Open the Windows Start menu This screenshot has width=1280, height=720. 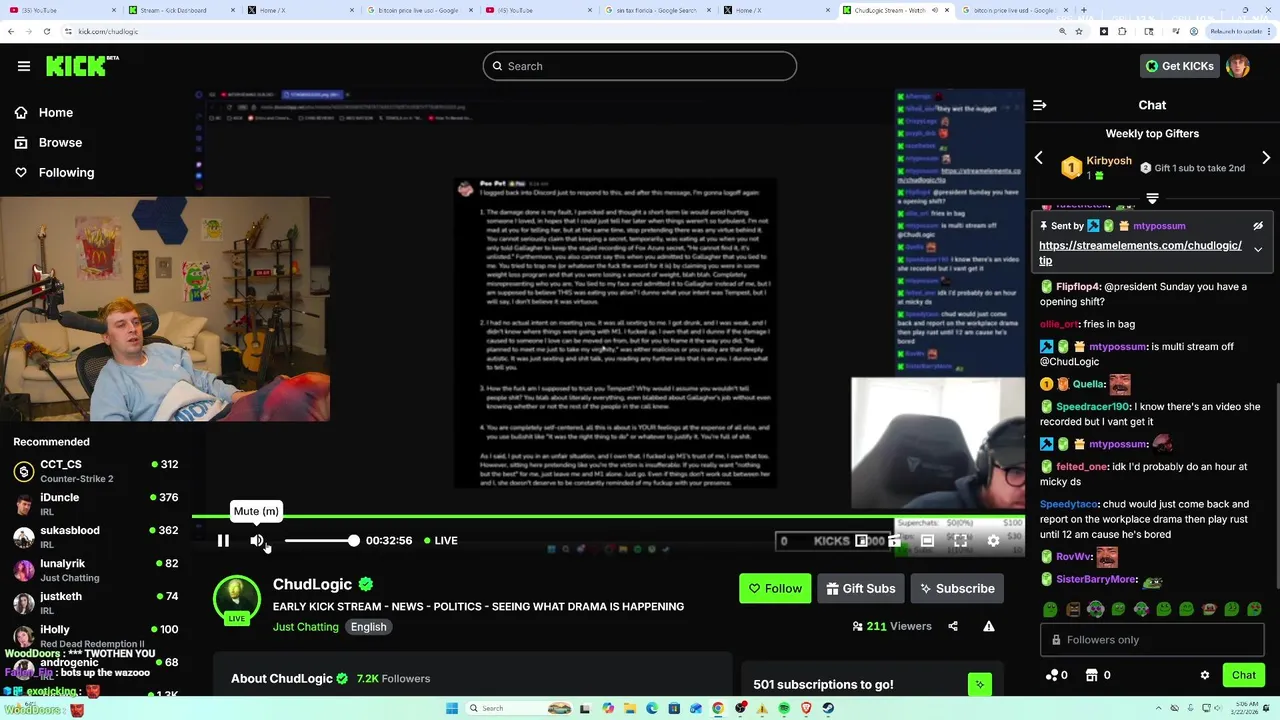click(452, 708)
